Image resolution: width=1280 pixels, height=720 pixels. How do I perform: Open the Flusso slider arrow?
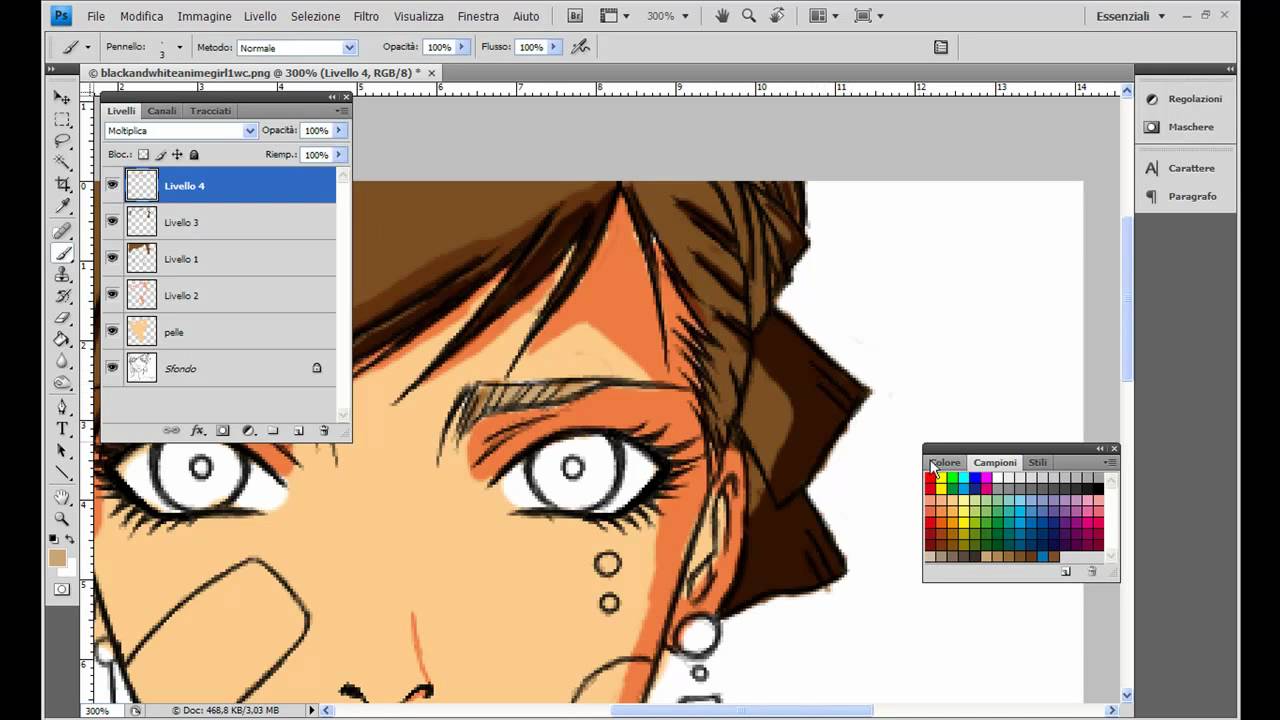(x=553, y=47)
